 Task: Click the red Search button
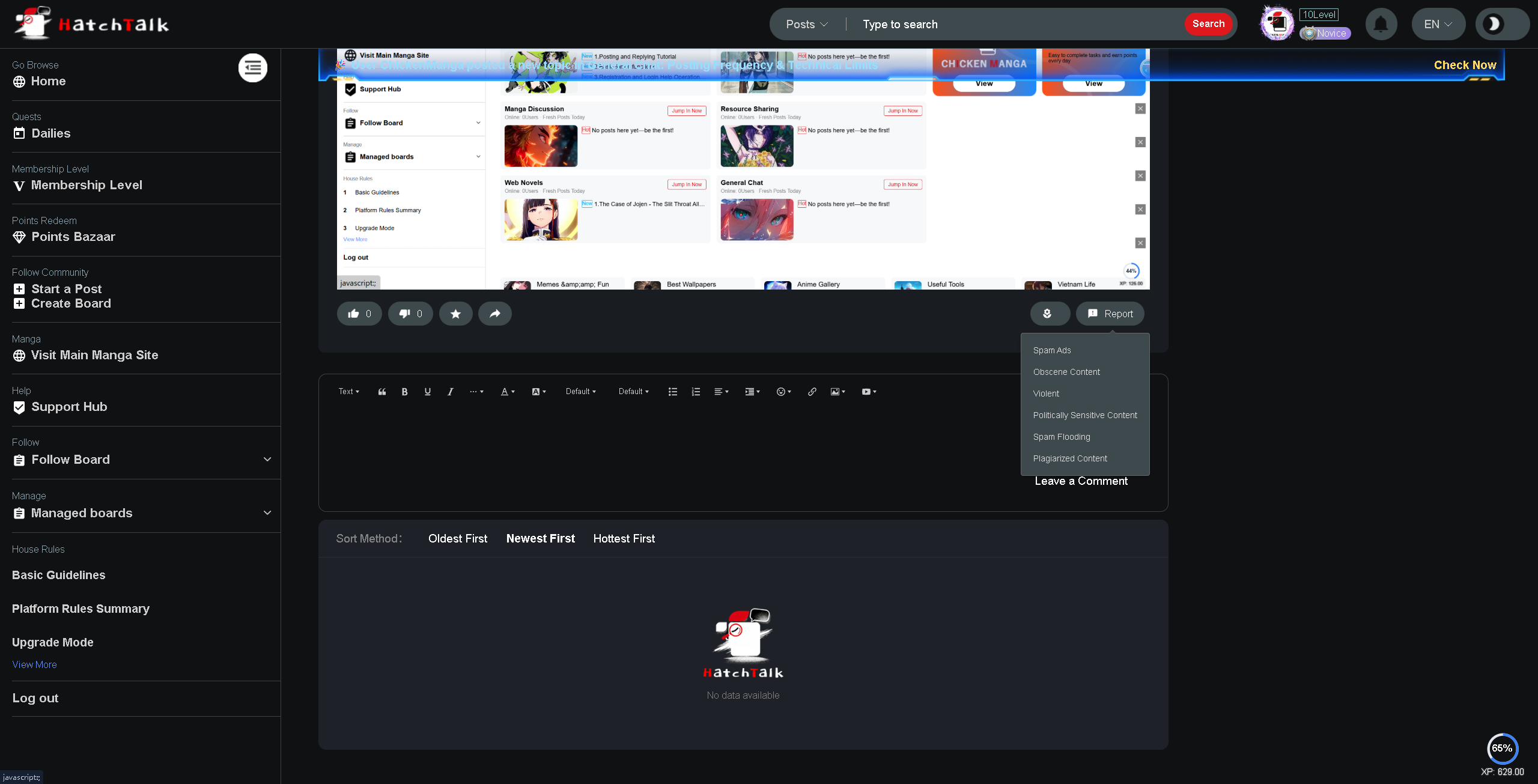[x=1208, y=24]
